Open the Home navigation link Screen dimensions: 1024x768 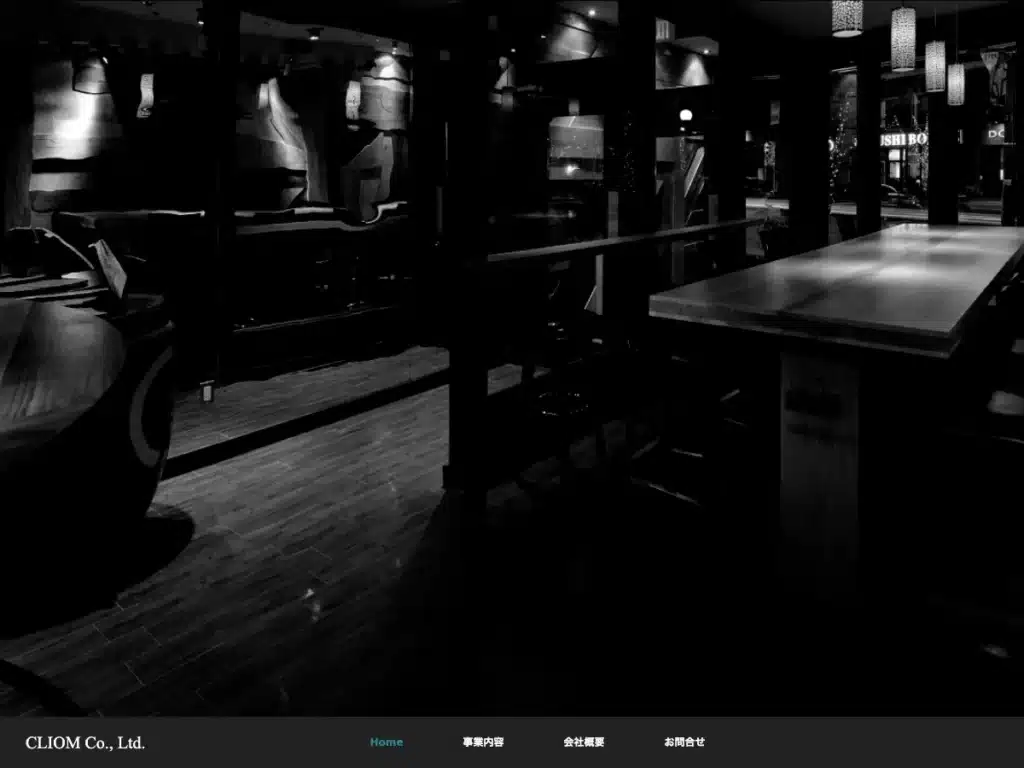386,742
